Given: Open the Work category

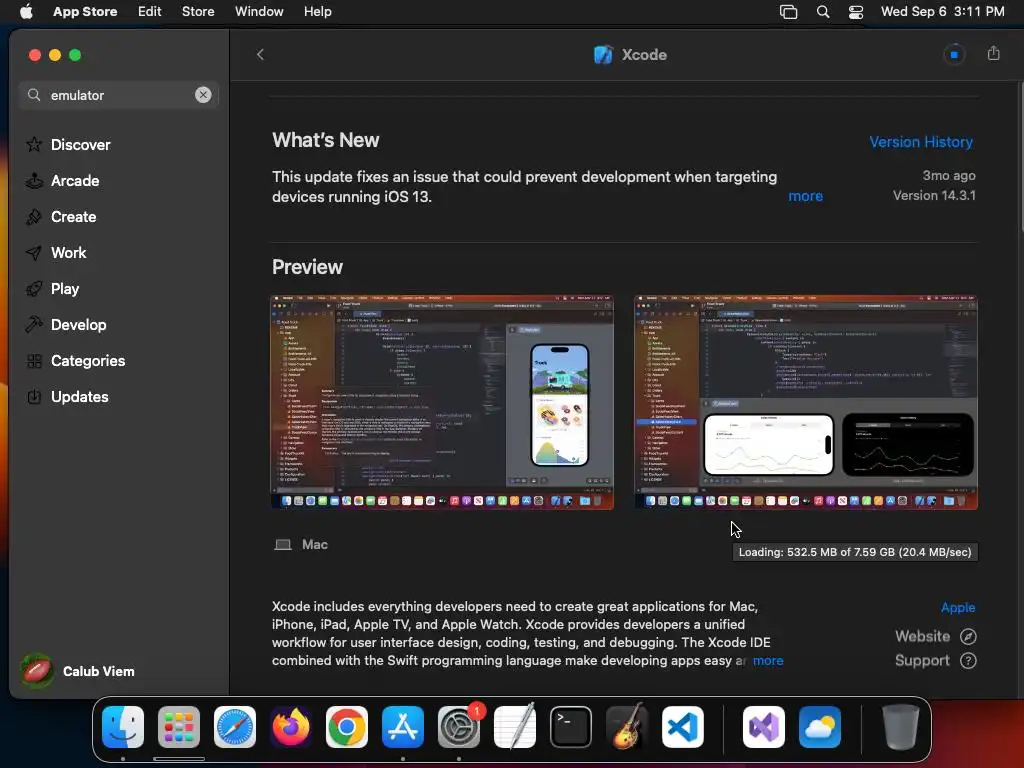Looking at the screenshot, I should pyautogui.click(x=56, y=253).
